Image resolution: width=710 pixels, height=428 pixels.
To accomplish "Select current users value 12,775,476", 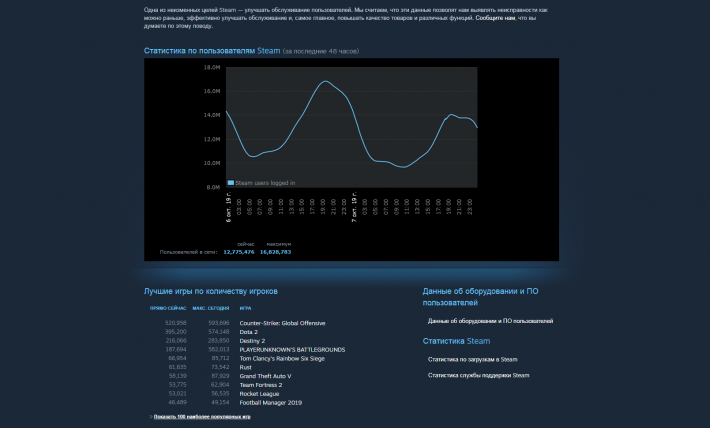I will (x=239, y=252).
